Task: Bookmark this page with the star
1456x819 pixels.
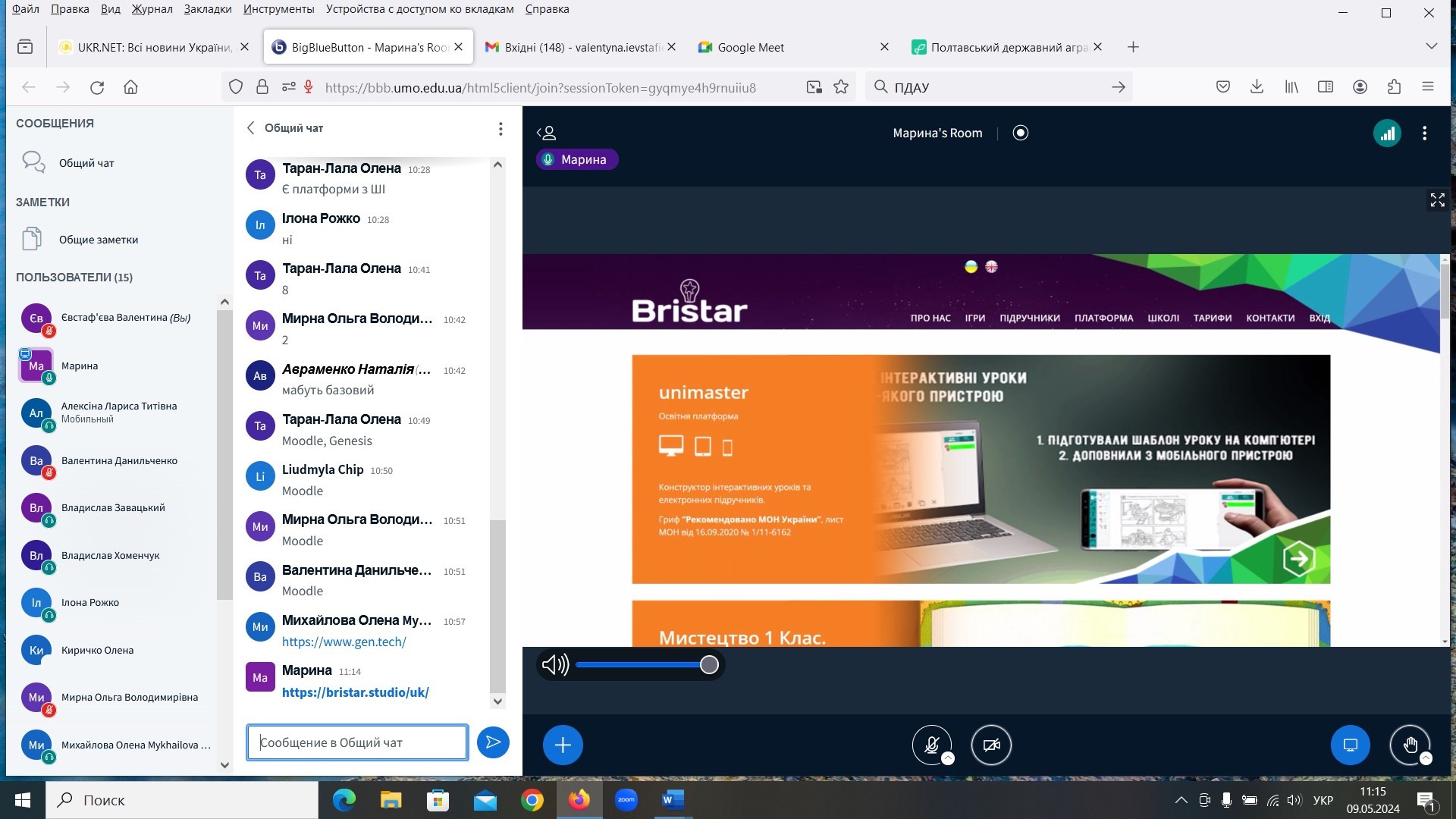Action: coord(841,87)
